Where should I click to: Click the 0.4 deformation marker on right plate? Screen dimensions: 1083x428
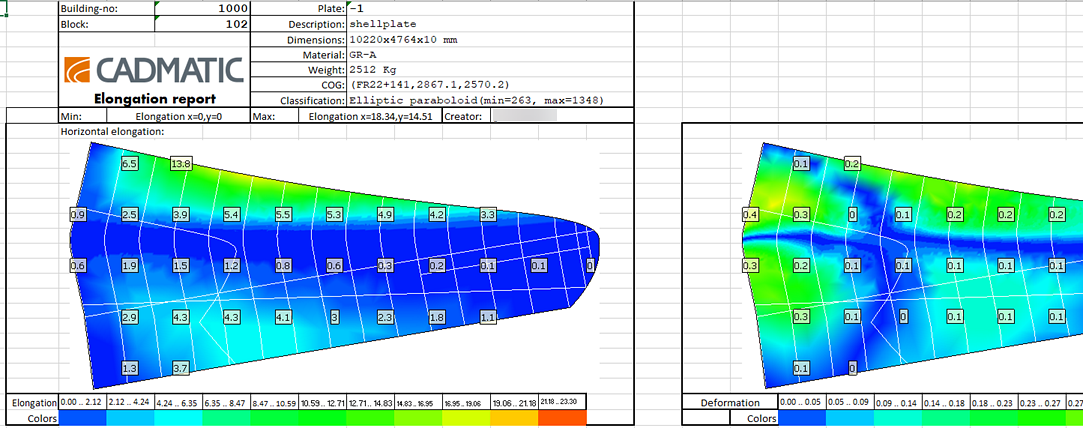(749, 215)
